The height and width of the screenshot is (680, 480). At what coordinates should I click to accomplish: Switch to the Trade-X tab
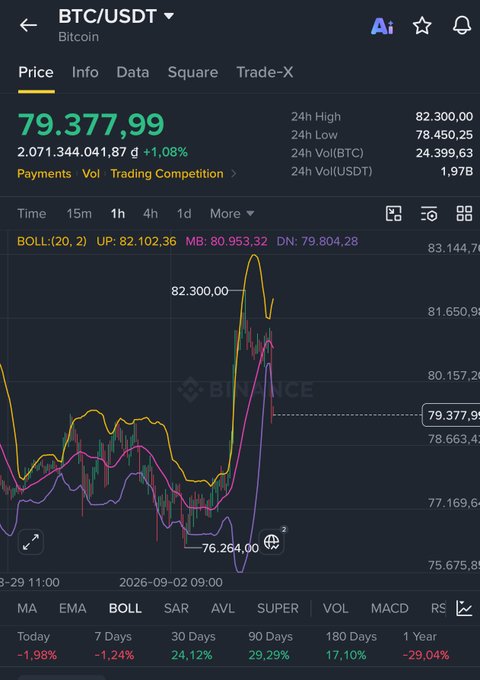tap(264, 72)
